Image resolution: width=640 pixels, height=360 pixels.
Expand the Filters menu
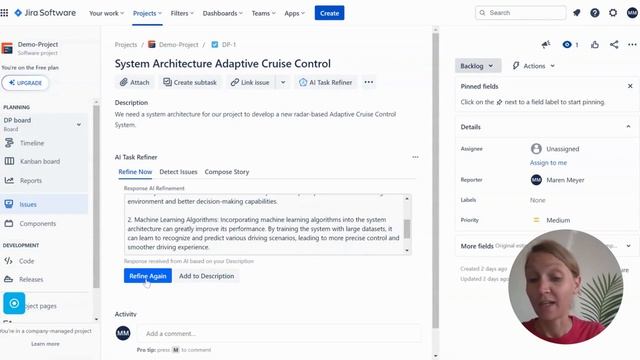[x=182, y=13]
